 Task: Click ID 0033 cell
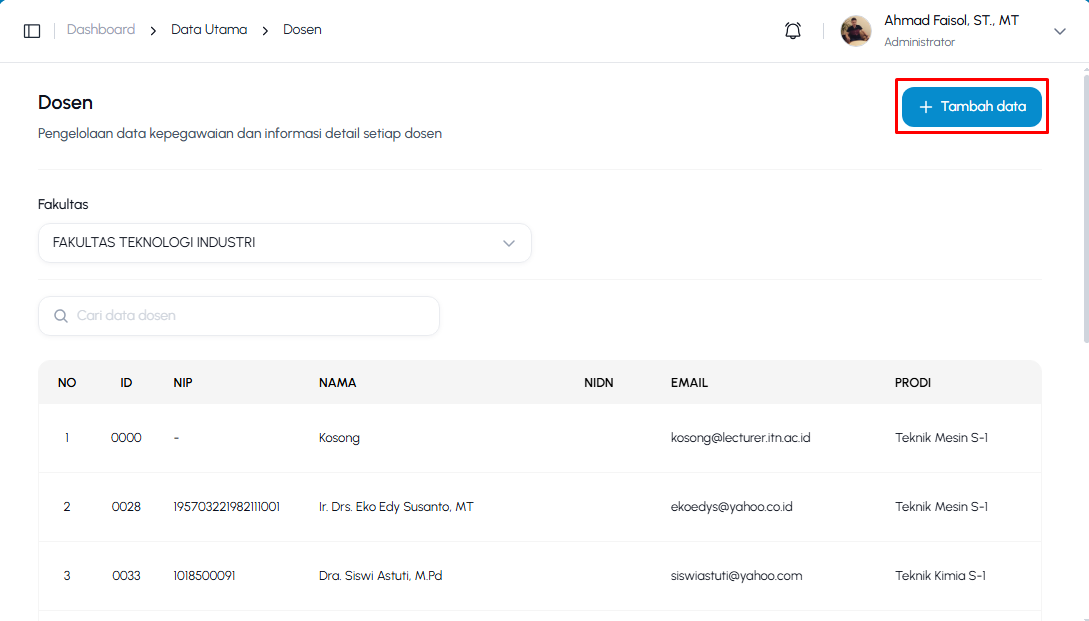pyautogui.click(x=126, y=576)
